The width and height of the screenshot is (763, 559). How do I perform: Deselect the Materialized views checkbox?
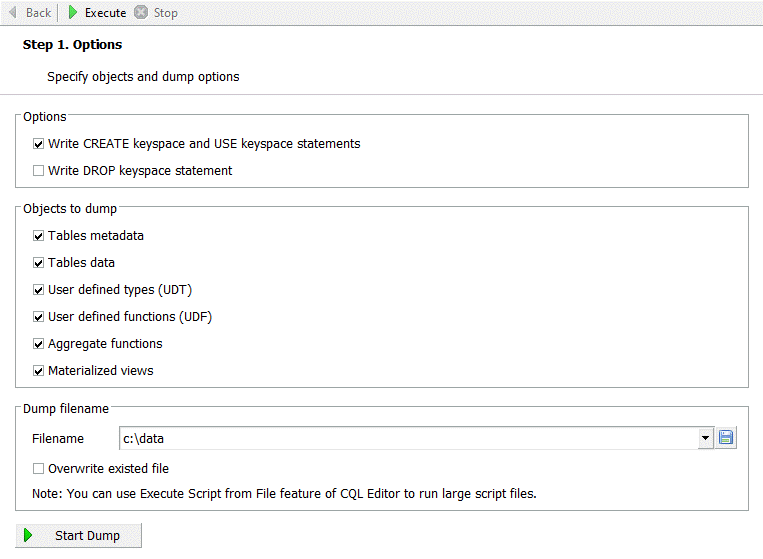pos(39,371)
